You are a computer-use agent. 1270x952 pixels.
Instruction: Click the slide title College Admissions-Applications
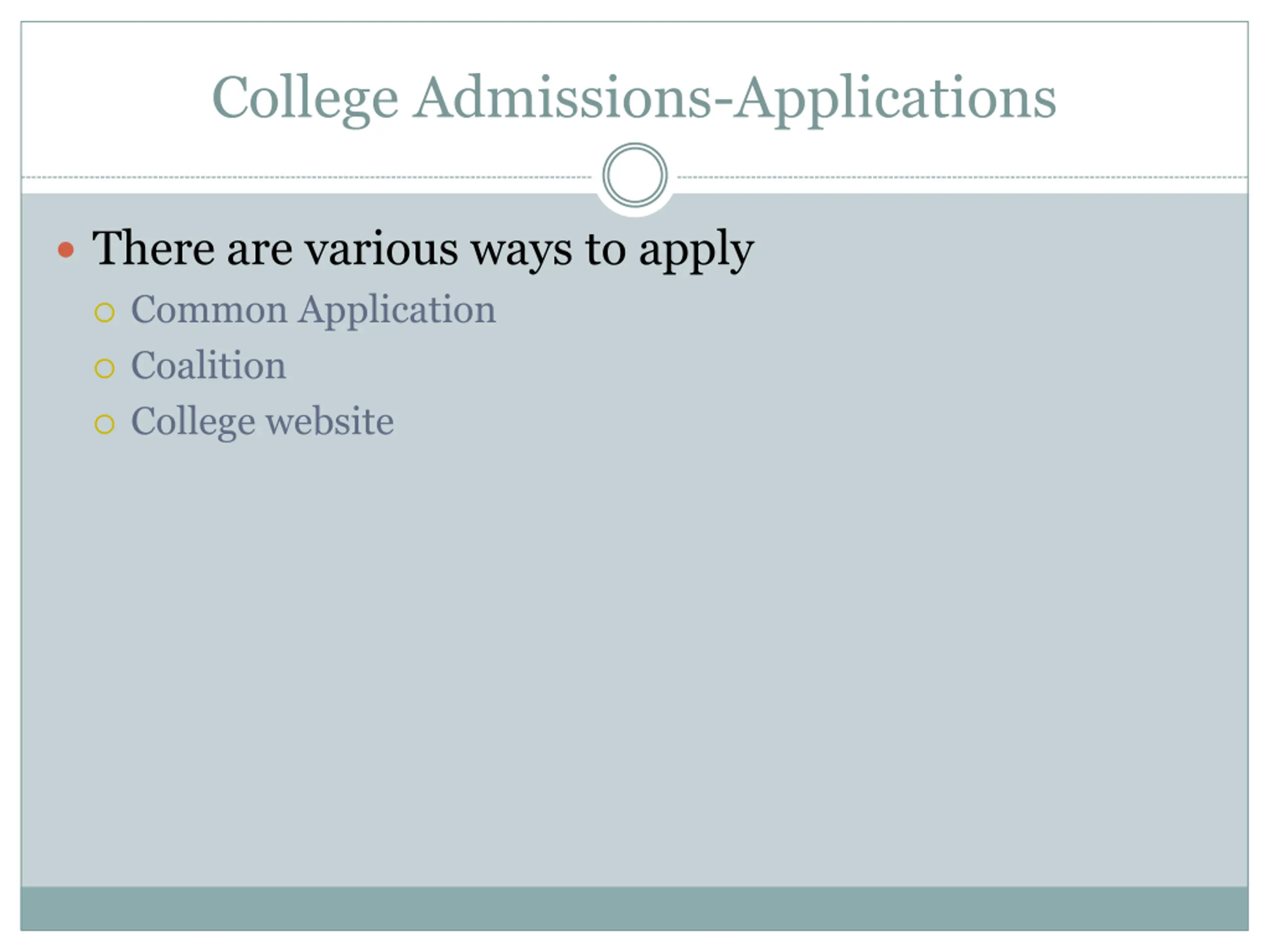click(x=634, y=99)
